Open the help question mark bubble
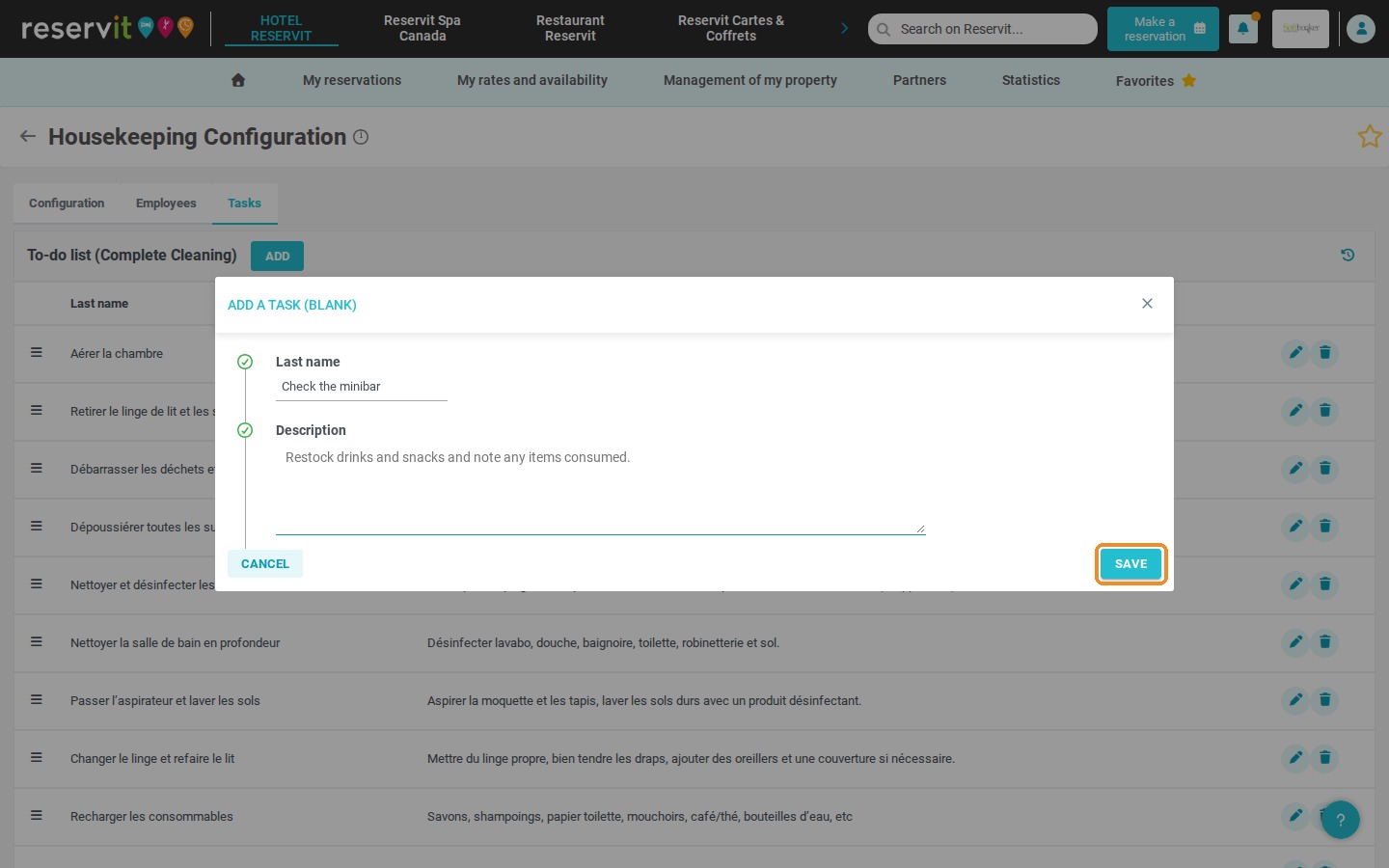 [x=1340, y=820]
